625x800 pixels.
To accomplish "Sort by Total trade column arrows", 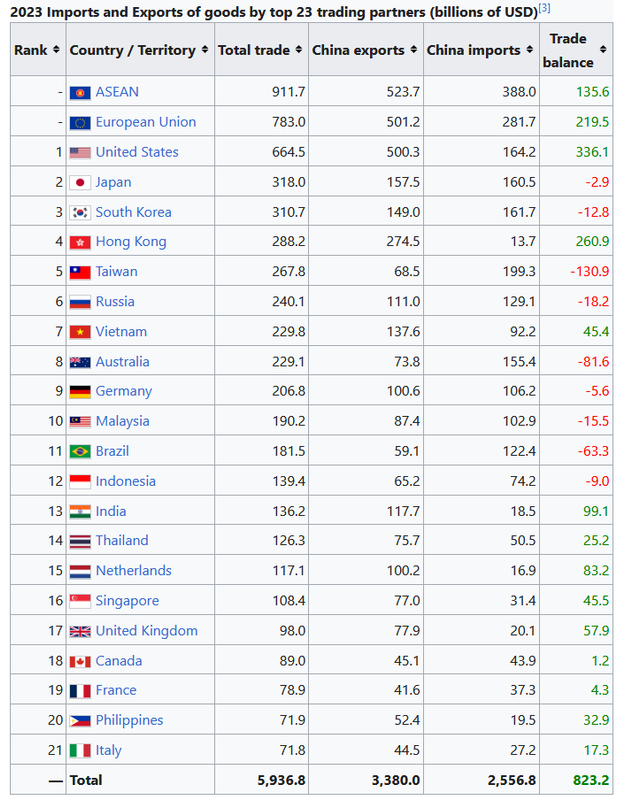I will pos(298,49).
